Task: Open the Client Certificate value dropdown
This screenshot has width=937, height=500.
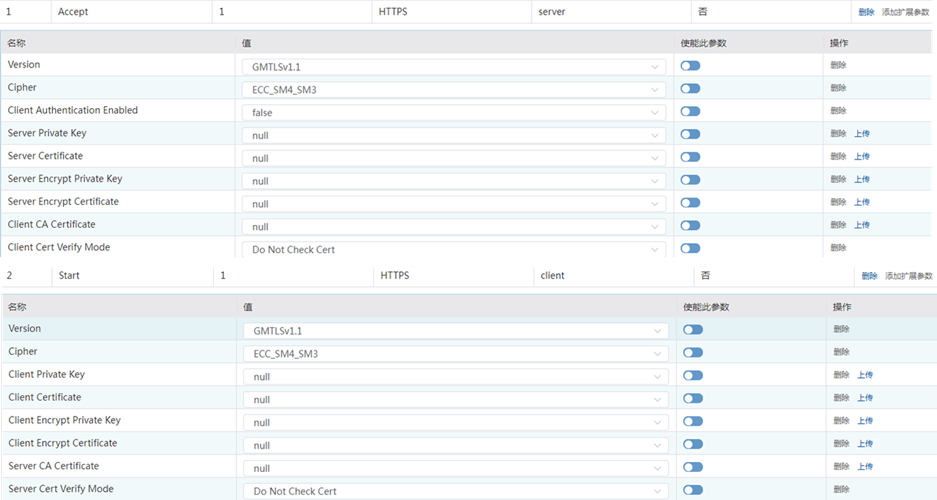Action: pyautogui.click(x=456, y=400)
